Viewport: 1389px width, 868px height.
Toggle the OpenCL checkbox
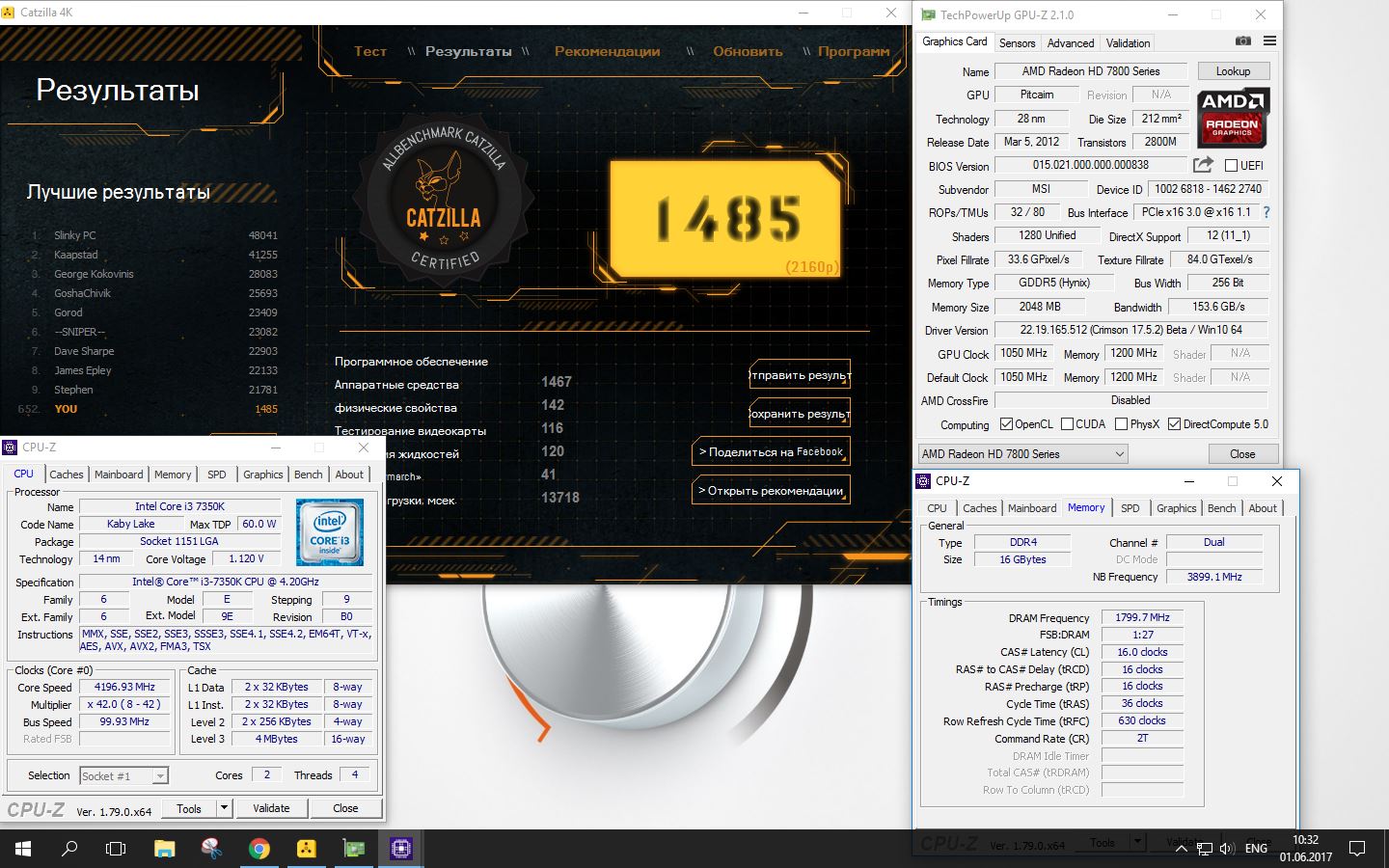point(1006,424)
